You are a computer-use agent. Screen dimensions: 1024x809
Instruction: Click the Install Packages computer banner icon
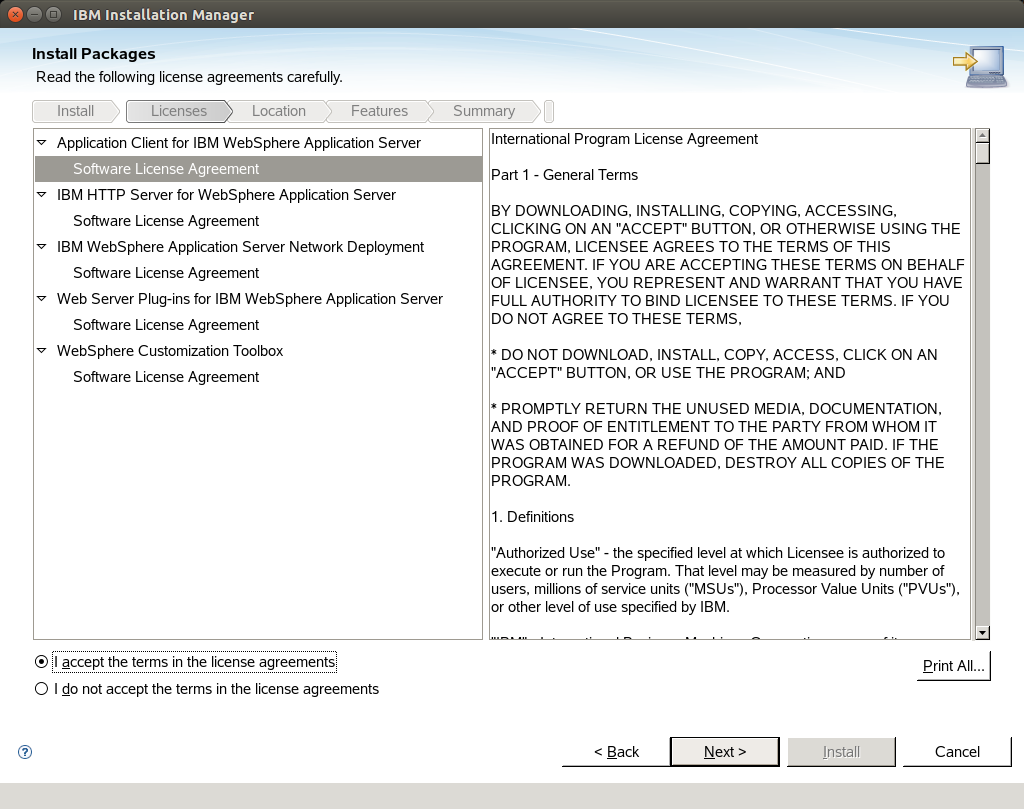980,67
